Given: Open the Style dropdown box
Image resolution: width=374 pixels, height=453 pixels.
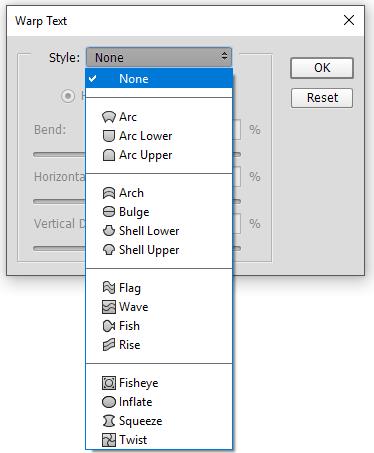Looking at the screenshot, I should [159, 57].
